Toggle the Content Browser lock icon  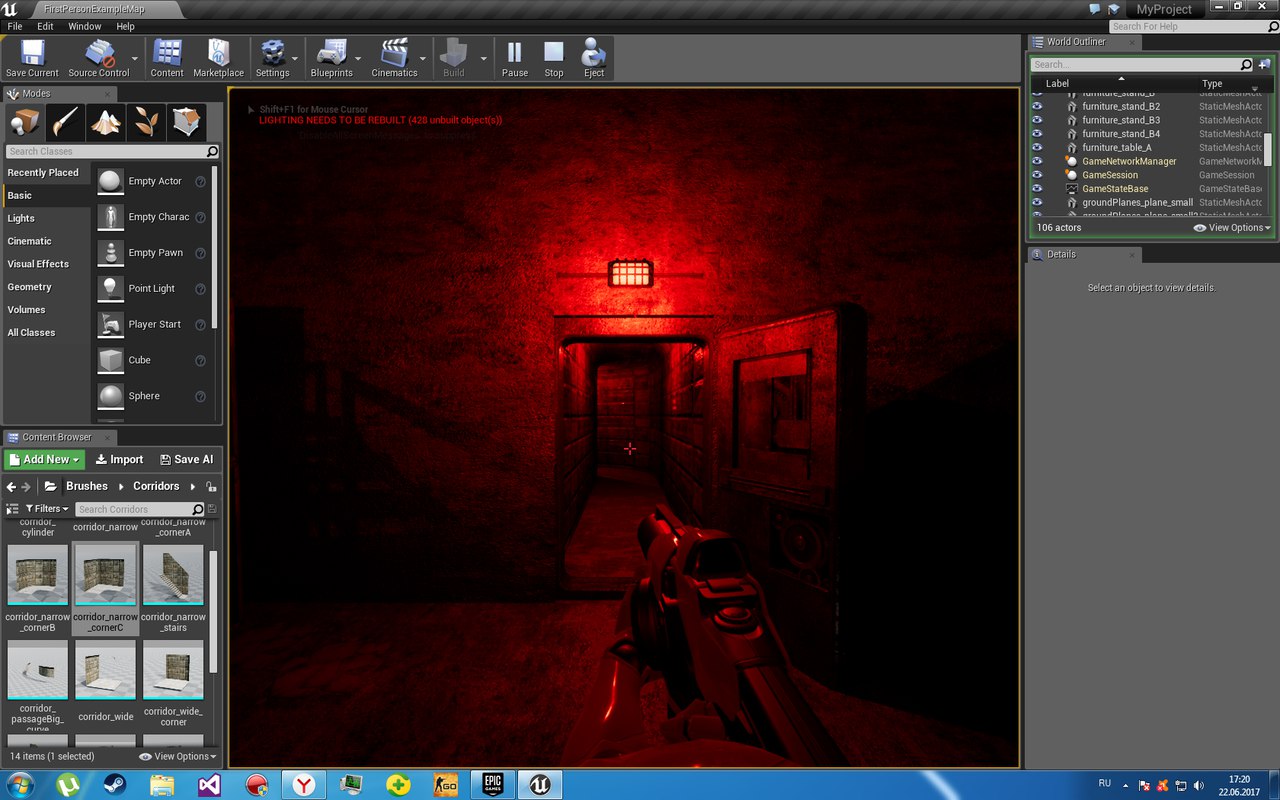(211, 487)
